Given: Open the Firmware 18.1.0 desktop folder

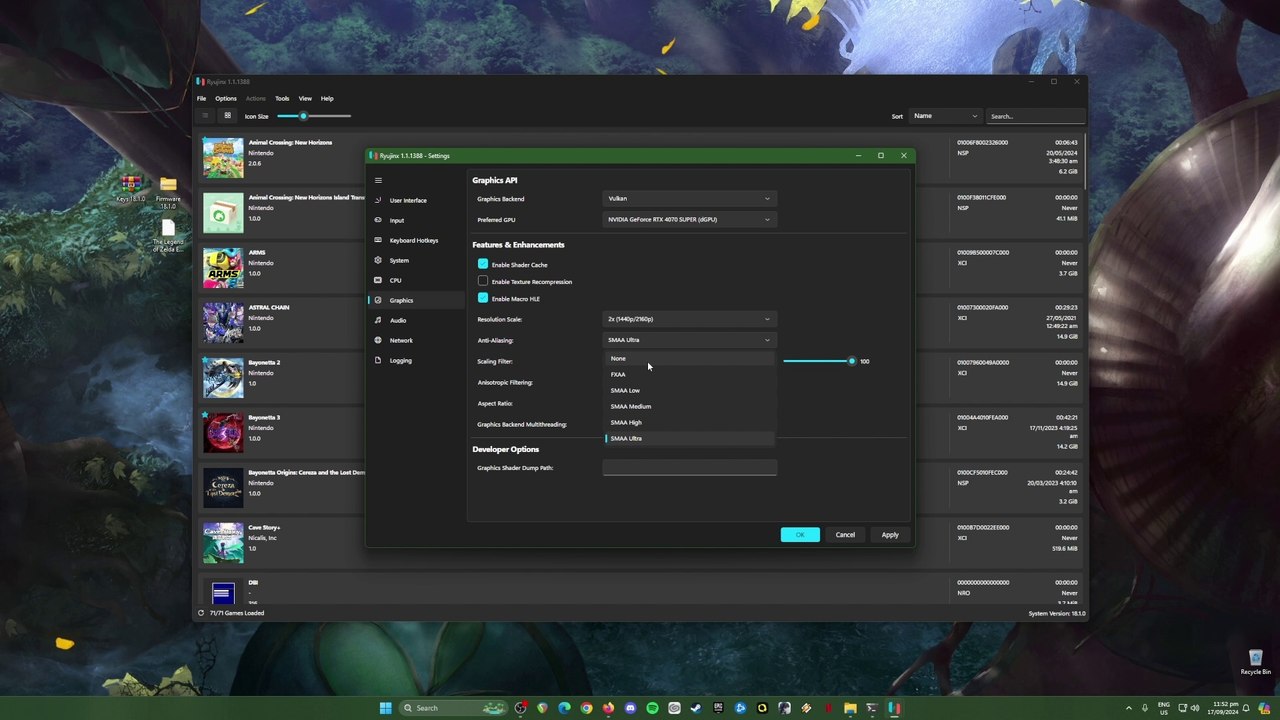Looking at the screenshot, I should click(x=168, y=191).
